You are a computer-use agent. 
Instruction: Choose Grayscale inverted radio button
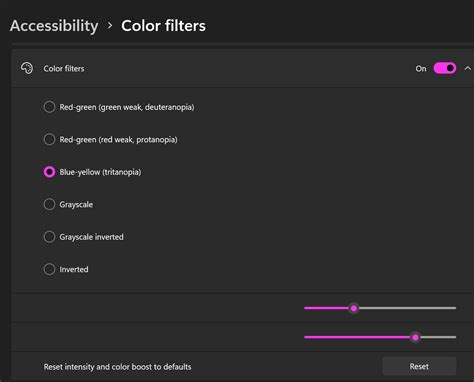[49, 237]
